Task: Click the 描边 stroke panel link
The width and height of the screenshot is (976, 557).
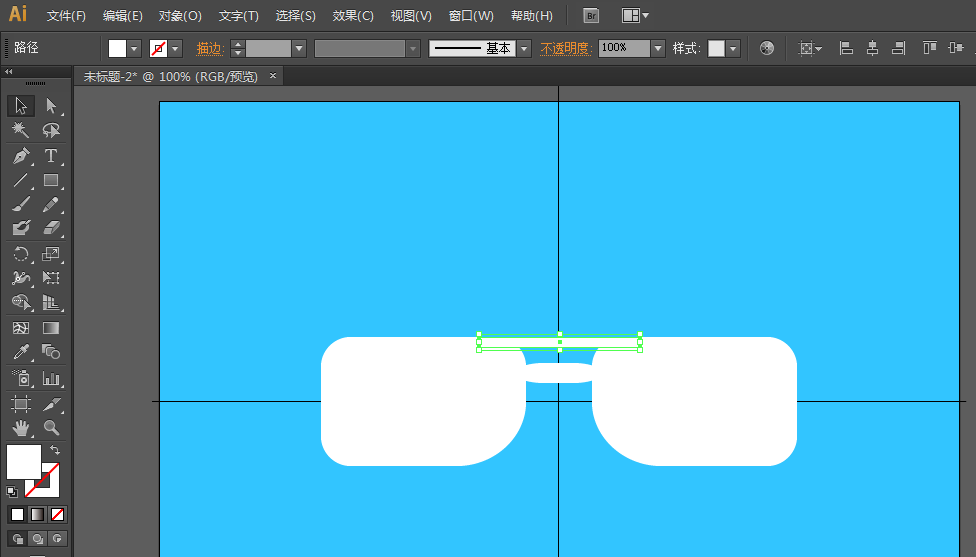Action: pyautogui.click(x=209, y=48)
